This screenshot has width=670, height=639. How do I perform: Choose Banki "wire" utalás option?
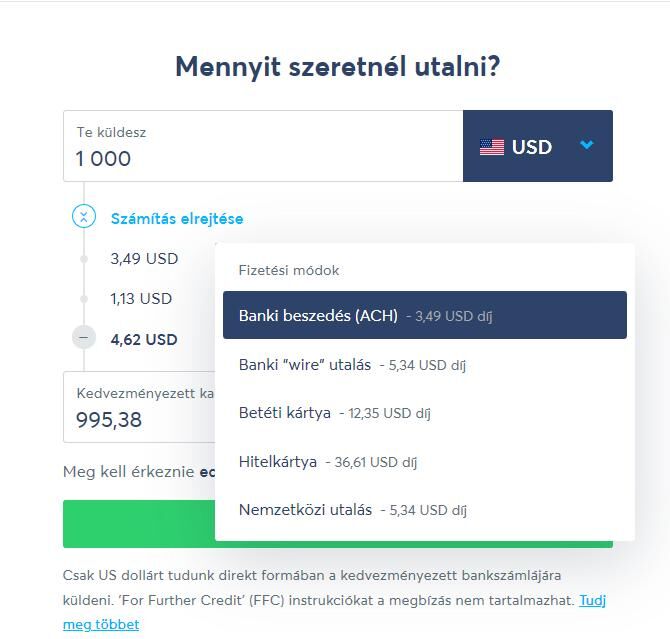click(425, 365)
